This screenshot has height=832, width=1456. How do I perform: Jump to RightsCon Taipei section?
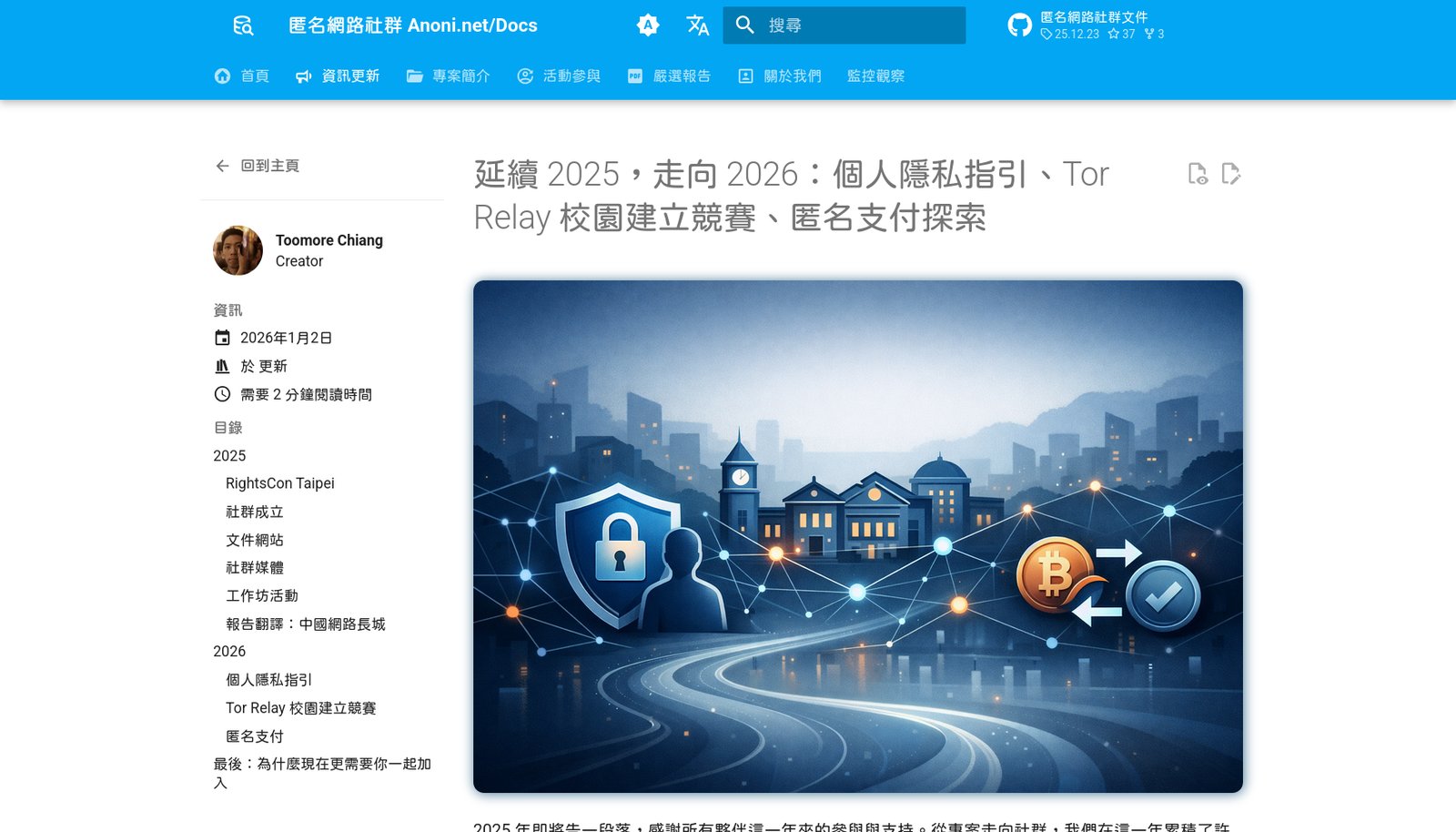[280, 483]
